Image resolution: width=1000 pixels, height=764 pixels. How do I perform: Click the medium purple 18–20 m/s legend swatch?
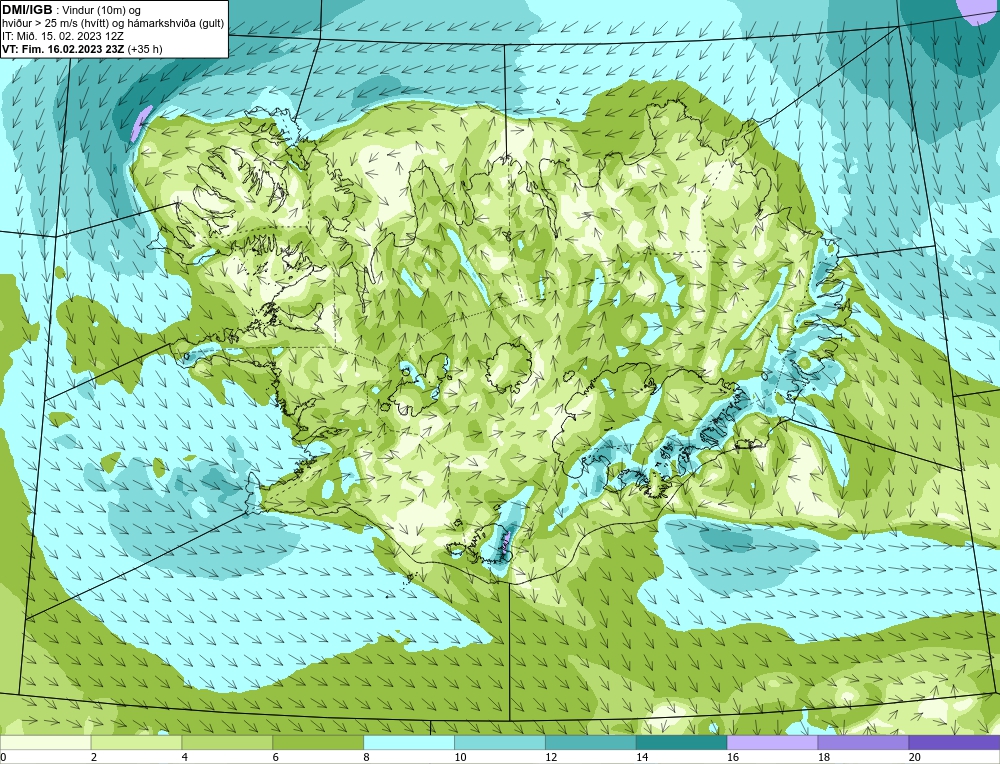(x=863, y=742)
